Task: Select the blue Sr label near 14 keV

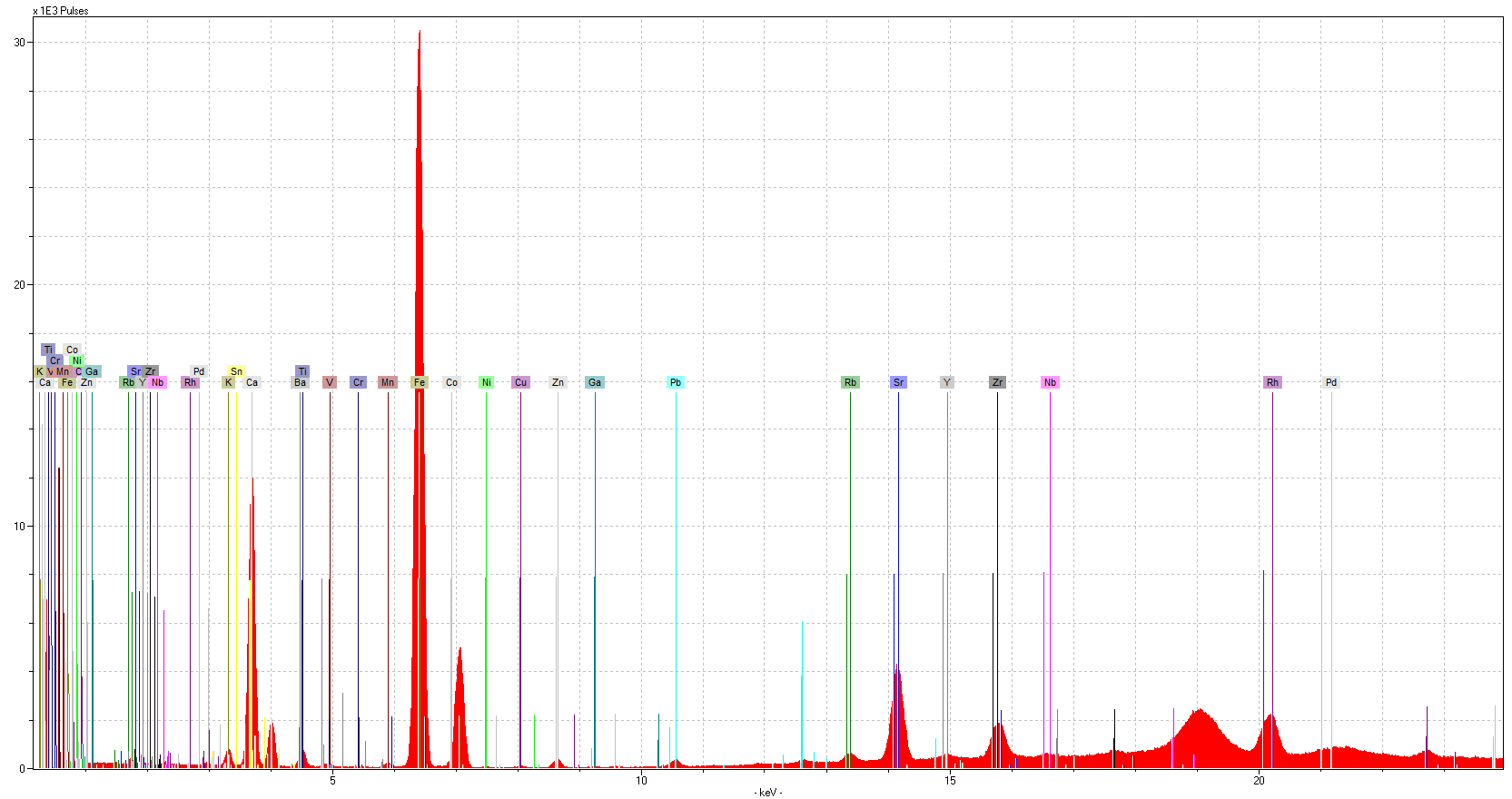Action: pyautogui.click(x=898, y=382)
